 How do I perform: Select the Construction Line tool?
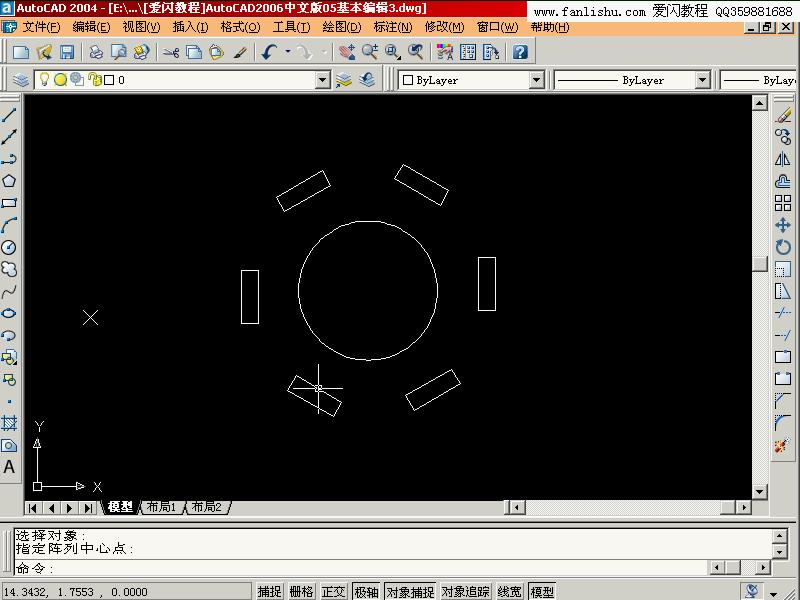point(9,137)
